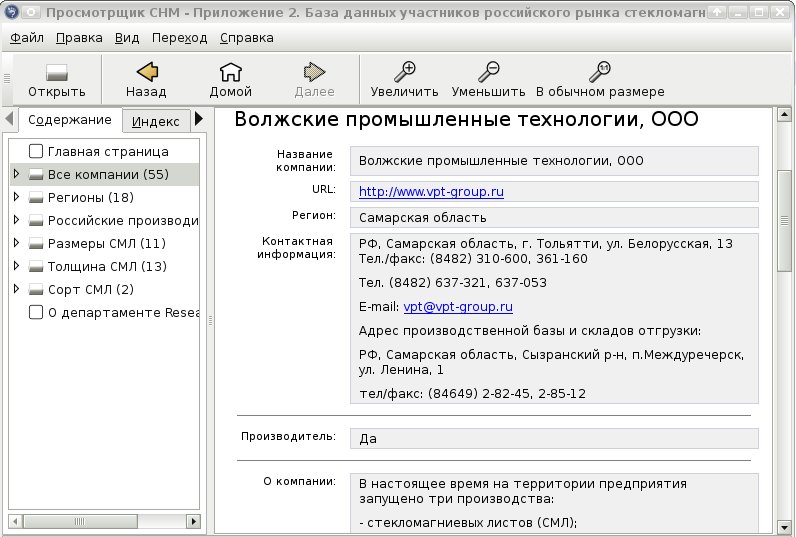Expand the Толщина СМЛ (13) tree node
The height and width of the screenshot is (537, 796).
click(16, 266)
